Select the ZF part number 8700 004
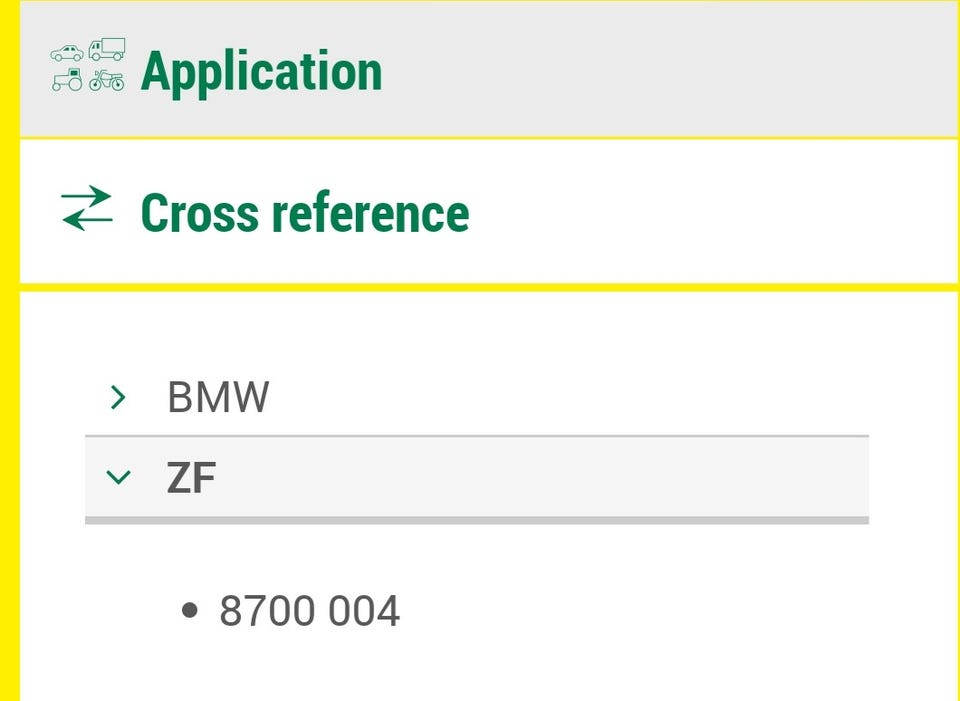This screenshot has width=960, height=701. tap(309, 611)
